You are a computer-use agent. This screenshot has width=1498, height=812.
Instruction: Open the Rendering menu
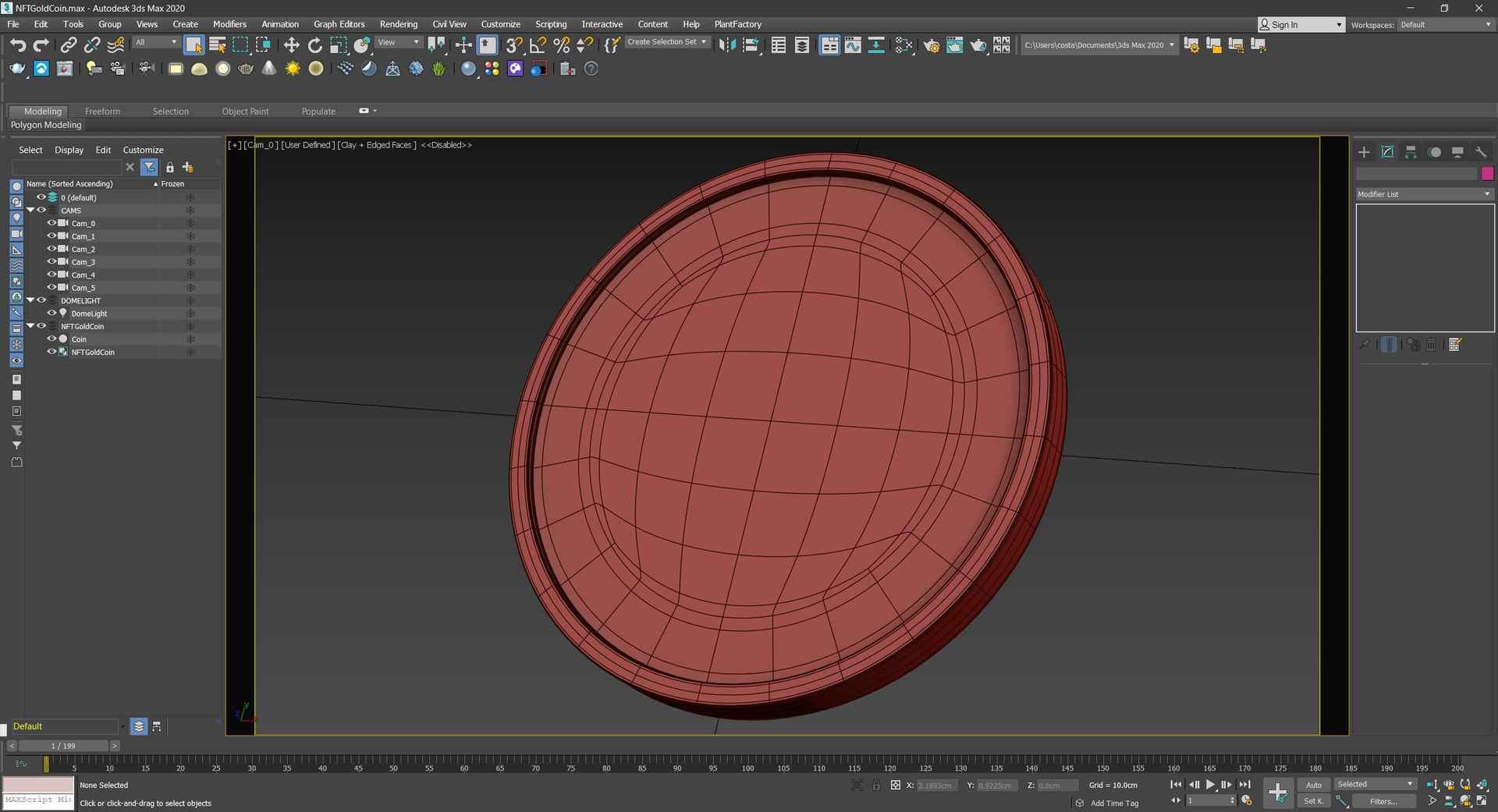(x=399, y=24)
